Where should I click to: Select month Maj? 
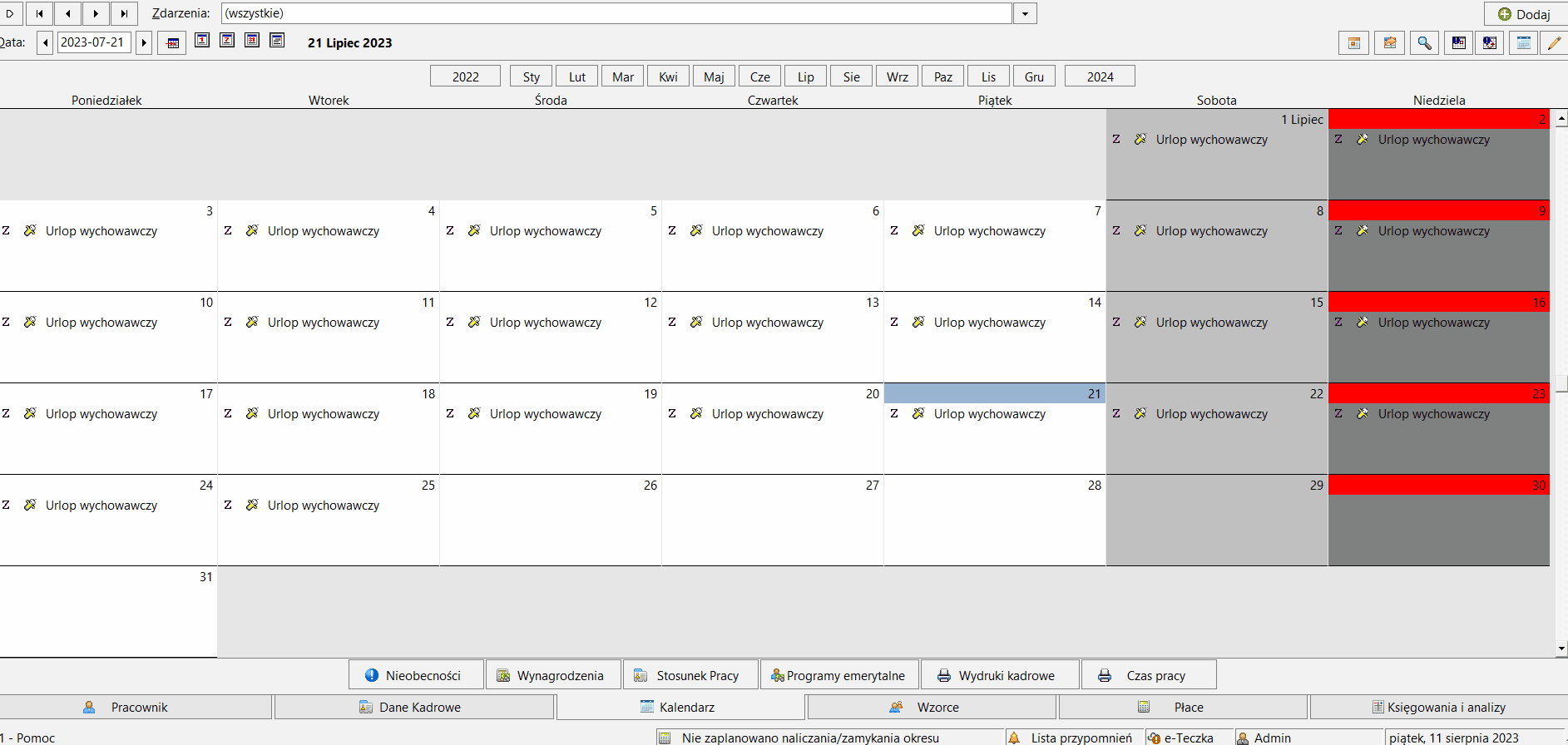(x=715, y=76)
